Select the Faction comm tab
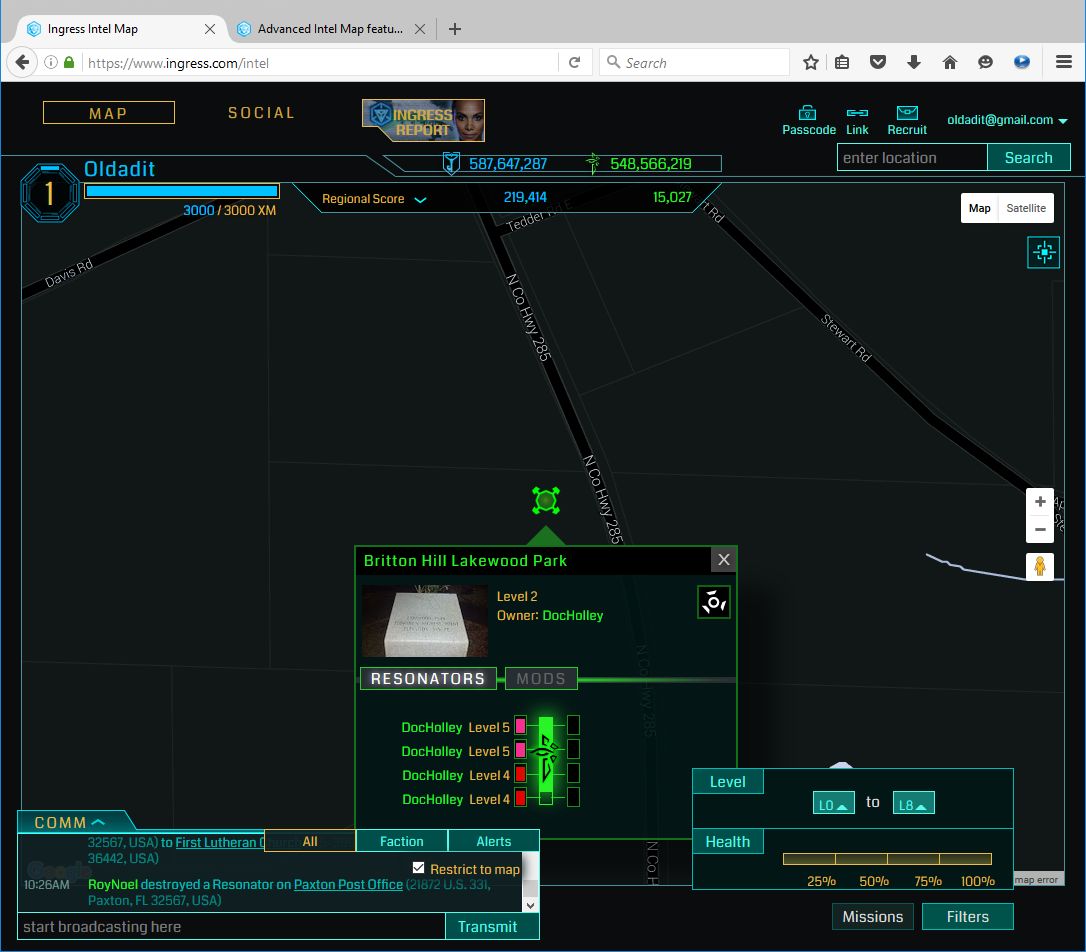1086x952 pixels. pyautogui.click(x=401, y=841)
